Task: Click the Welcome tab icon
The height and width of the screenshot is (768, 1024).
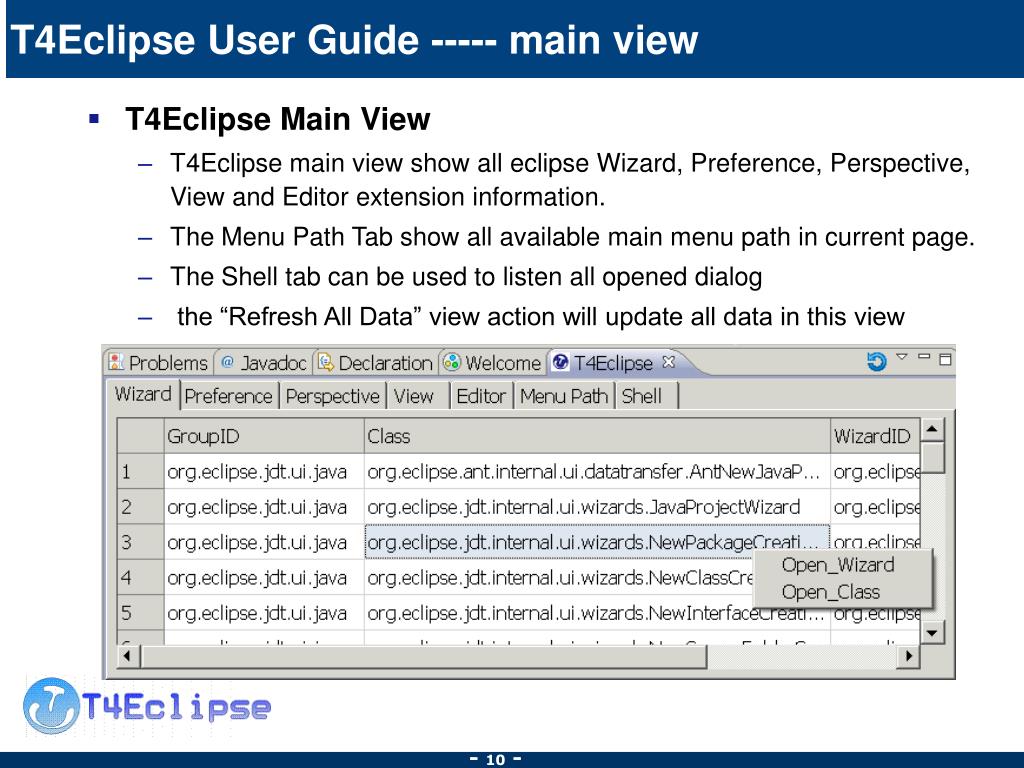Action: 452,362
